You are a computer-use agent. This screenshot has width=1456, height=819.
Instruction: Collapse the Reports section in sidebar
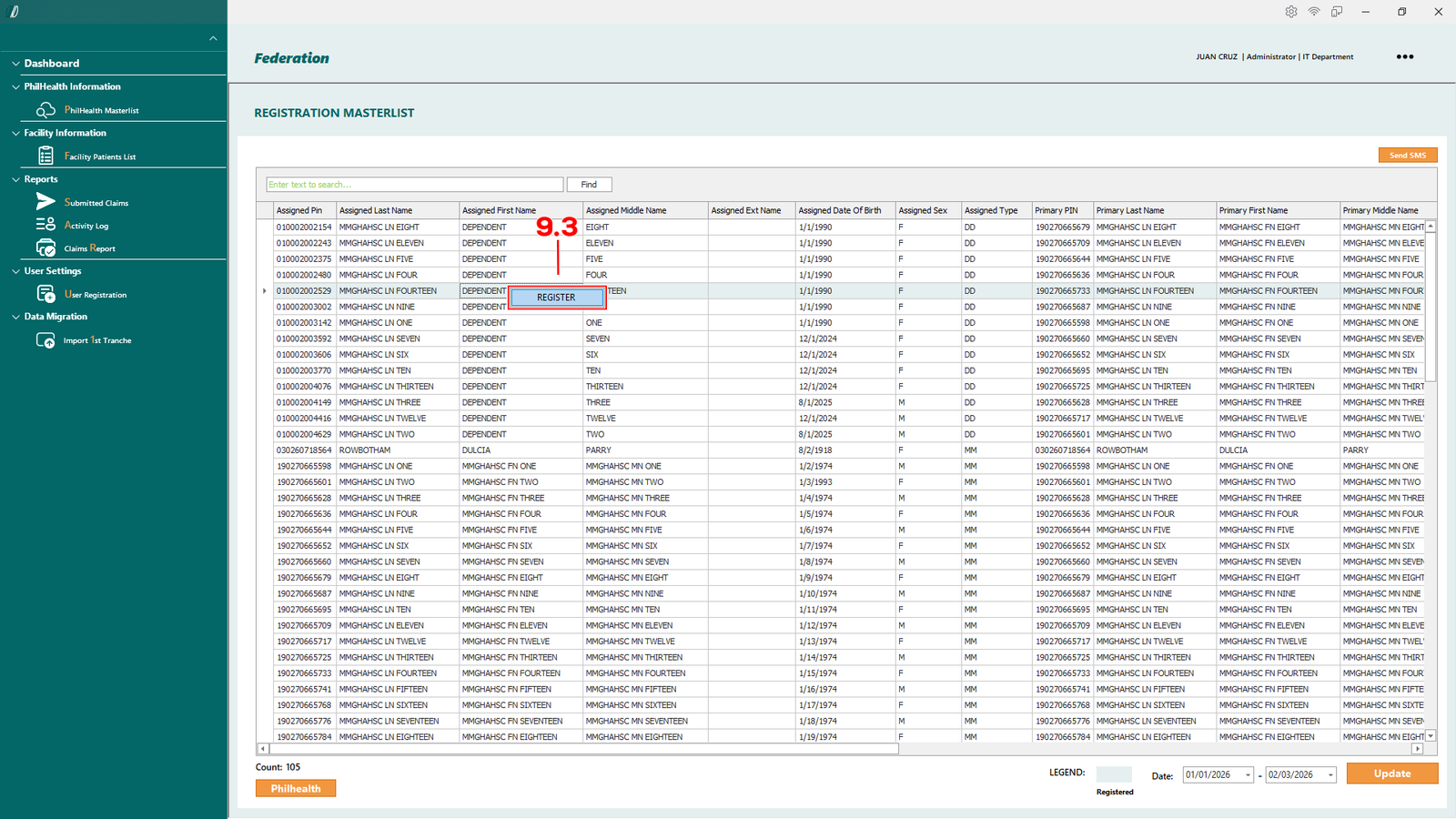[x=15, y=179]
